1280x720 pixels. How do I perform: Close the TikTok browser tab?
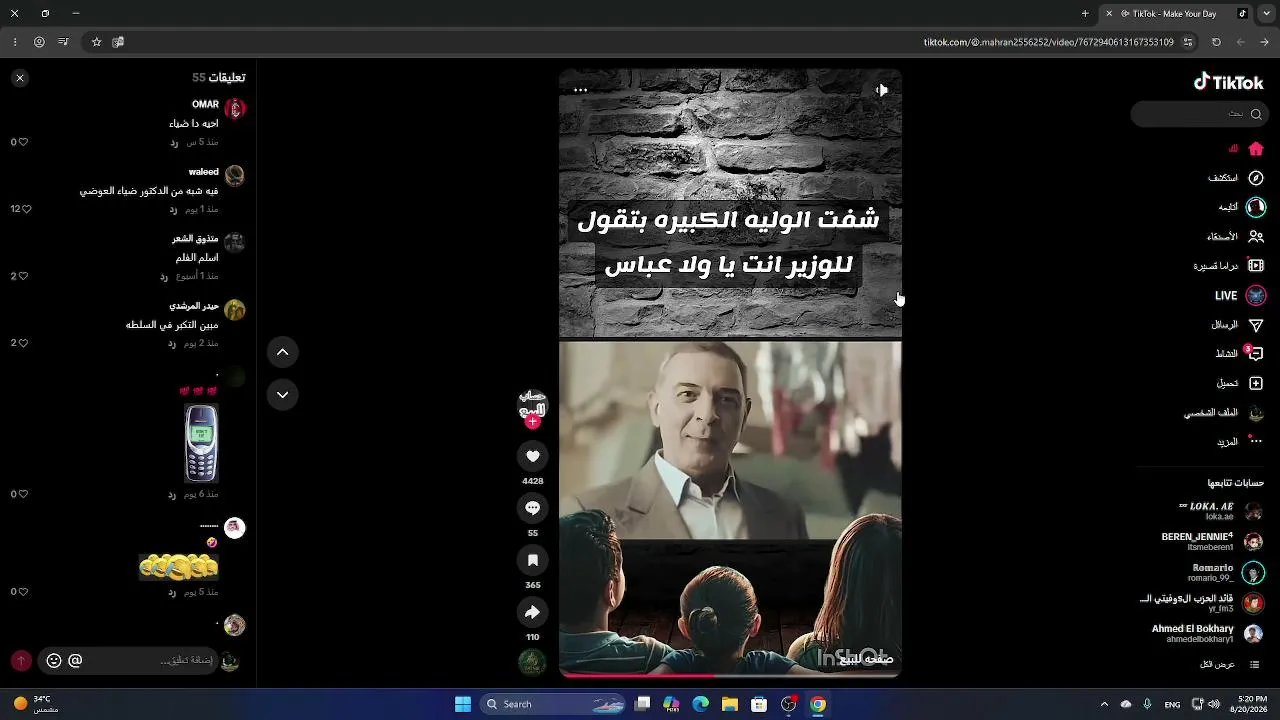[1108, 14]
